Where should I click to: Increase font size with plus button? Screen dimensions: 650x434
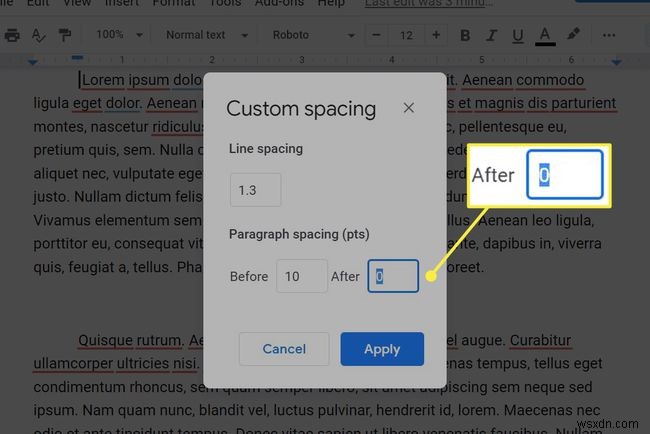[436, 35]
